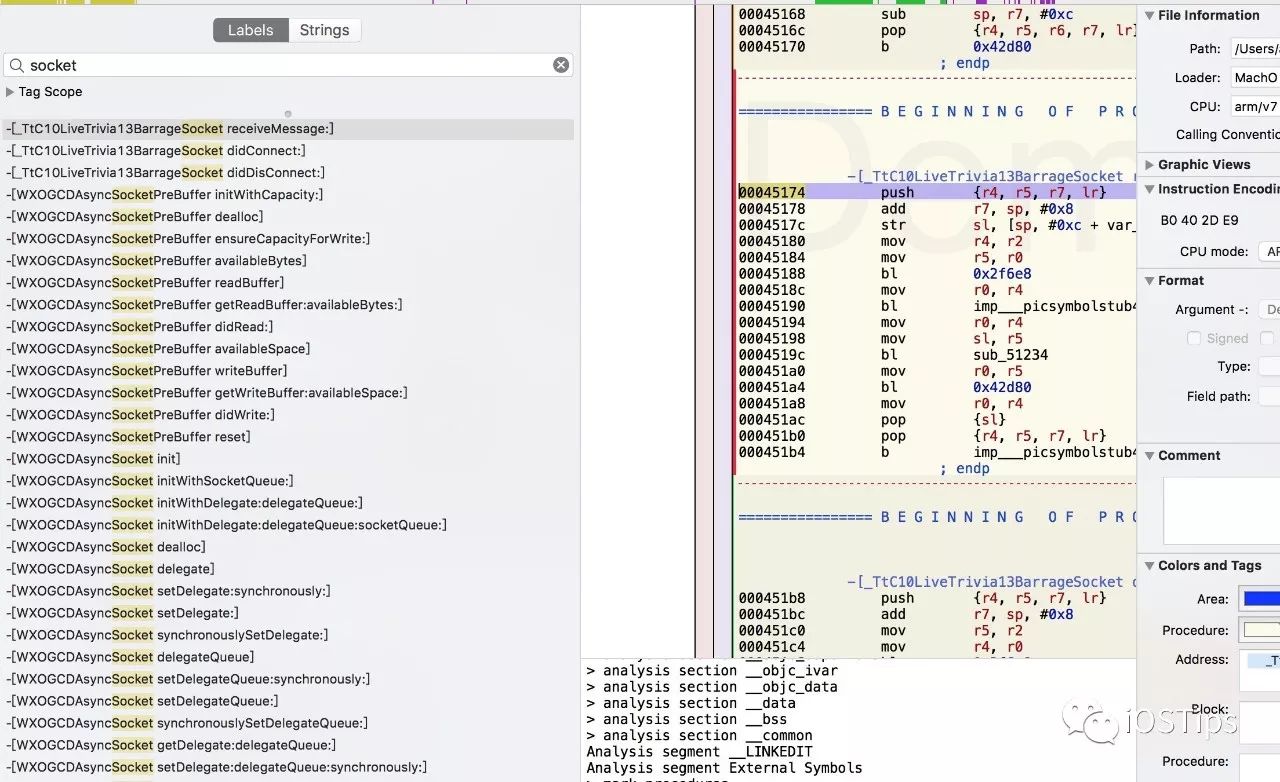Pick the blue Area color swatch
The width and height of the screenshot is (1280, 782).
pos(1260,599)
